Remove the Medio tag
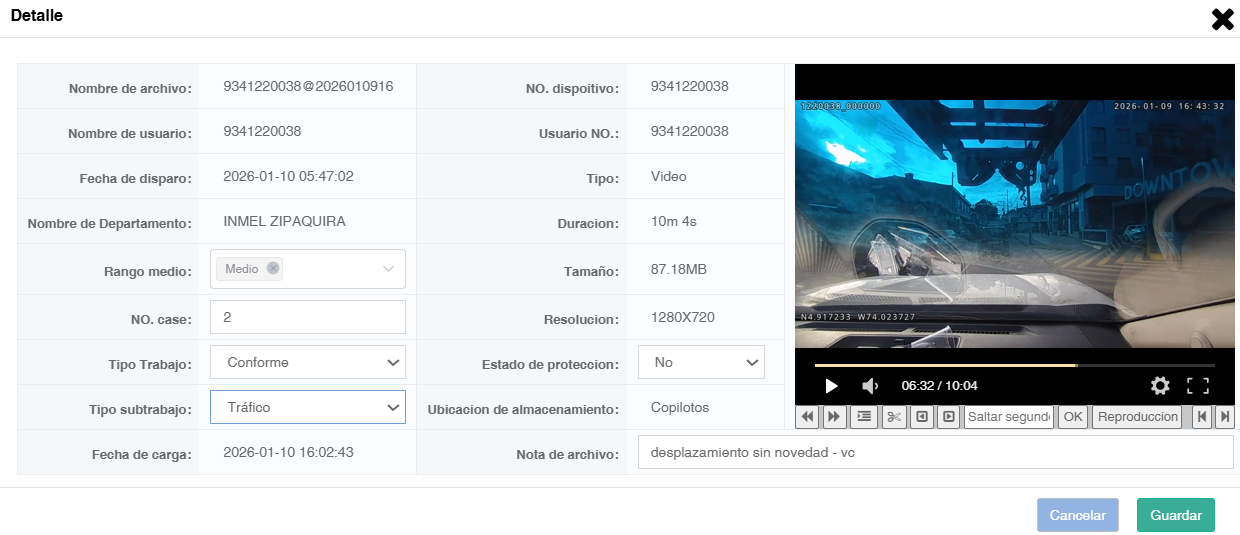The height and width of the screenshot is (535, 1240). 273,269
